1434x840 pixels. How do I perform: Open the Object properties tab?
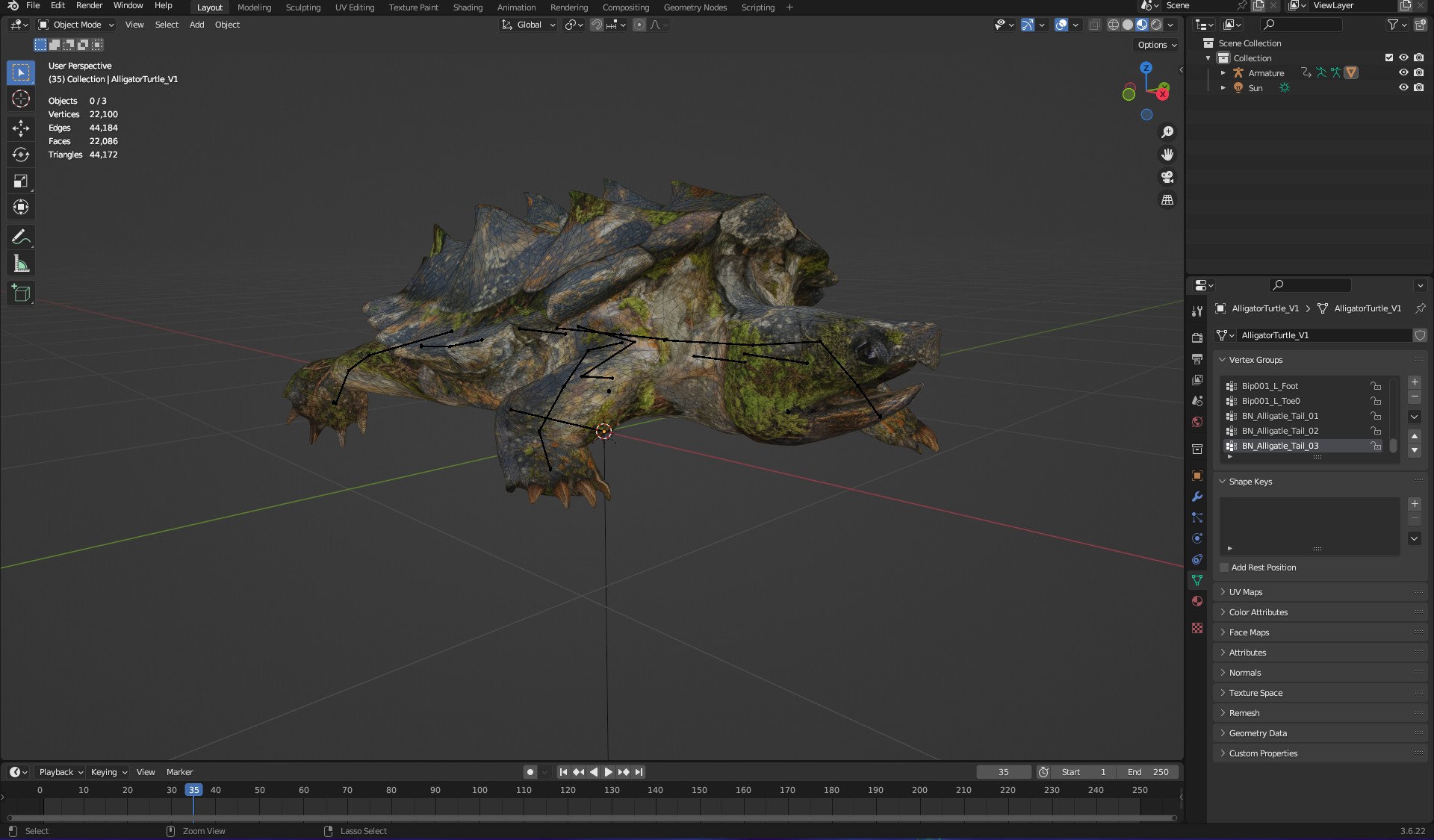click(1197, 476)
